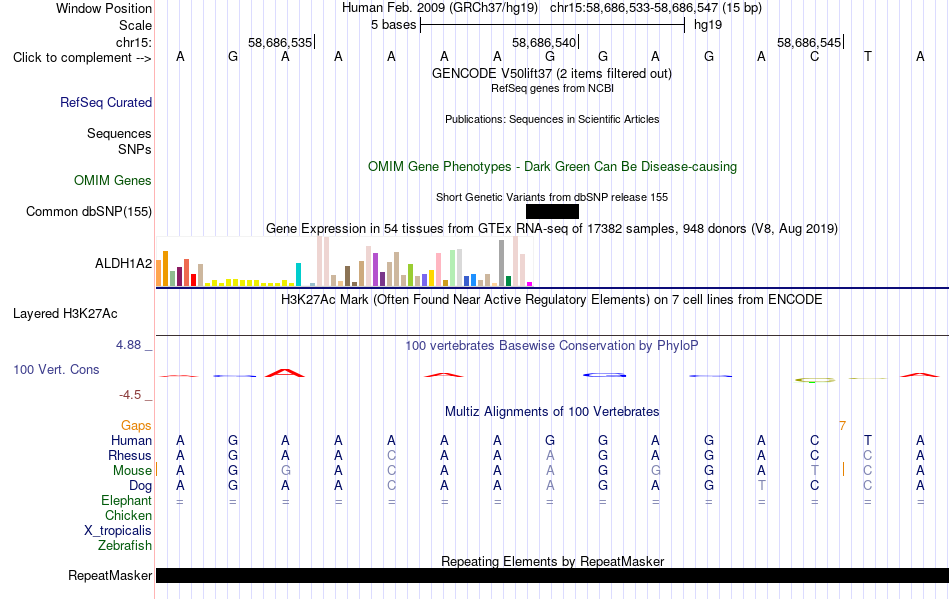Click the -4.5 PhyloP lower scale value
Screen dimensions: 950x599
[130, 395]
